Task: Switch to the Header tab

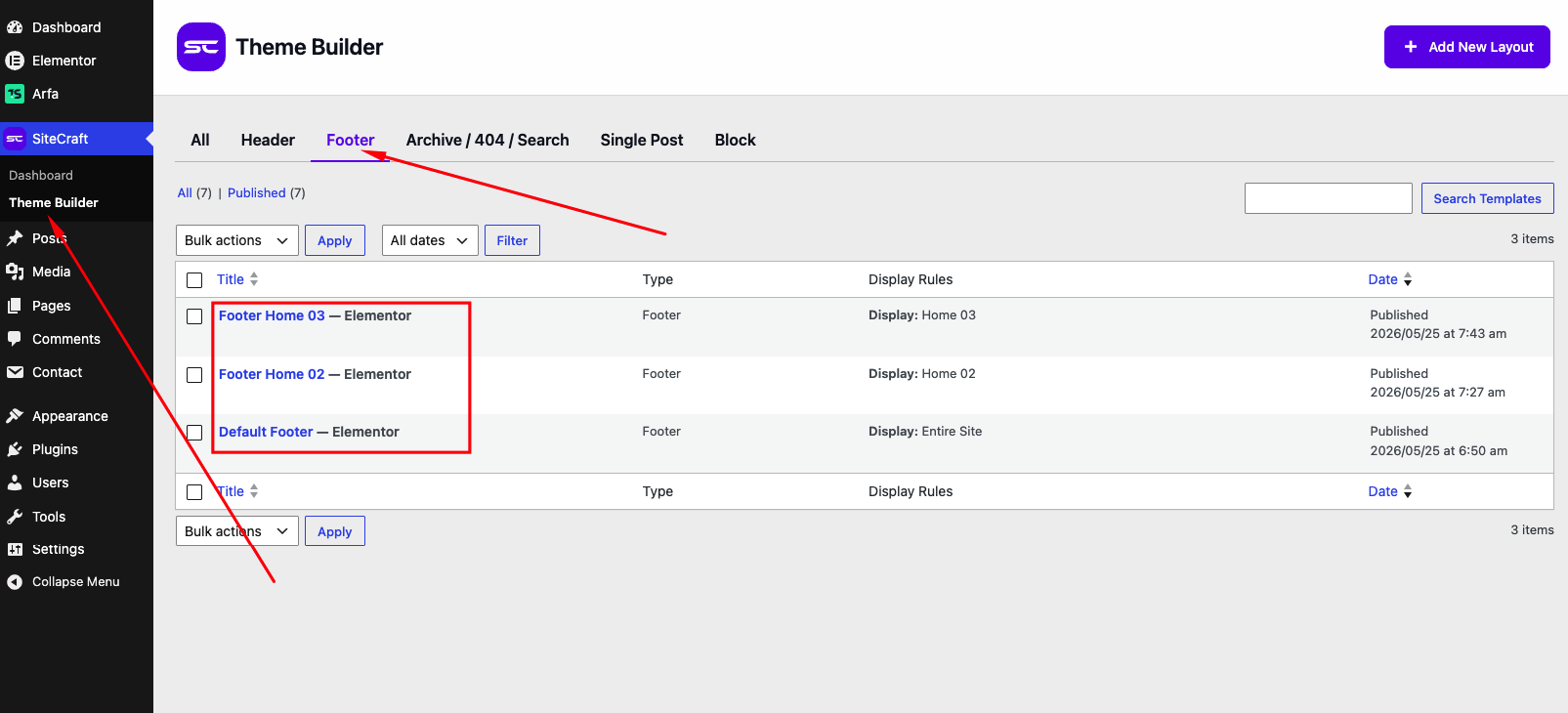Action: (268, 140)
